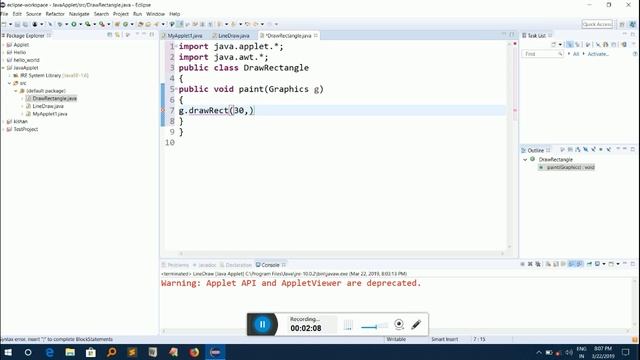Open the Java perspective icon beside Quick Access
Screen dimensions: 640x360
pyautogui.click(x=632, y=24)
